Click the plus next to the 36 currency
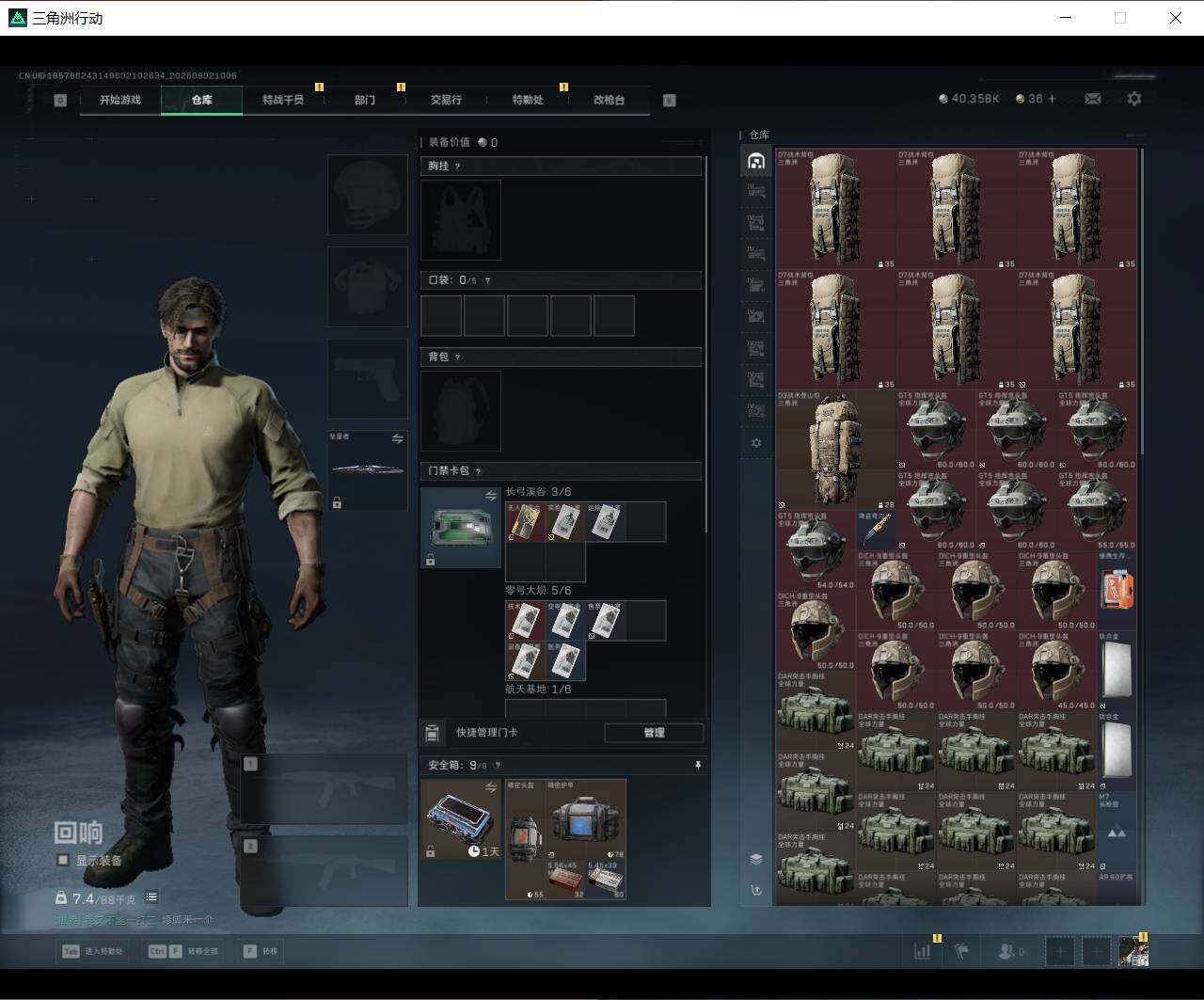This screenshot has width=1204, height=1000. [x=1052, y=99]
